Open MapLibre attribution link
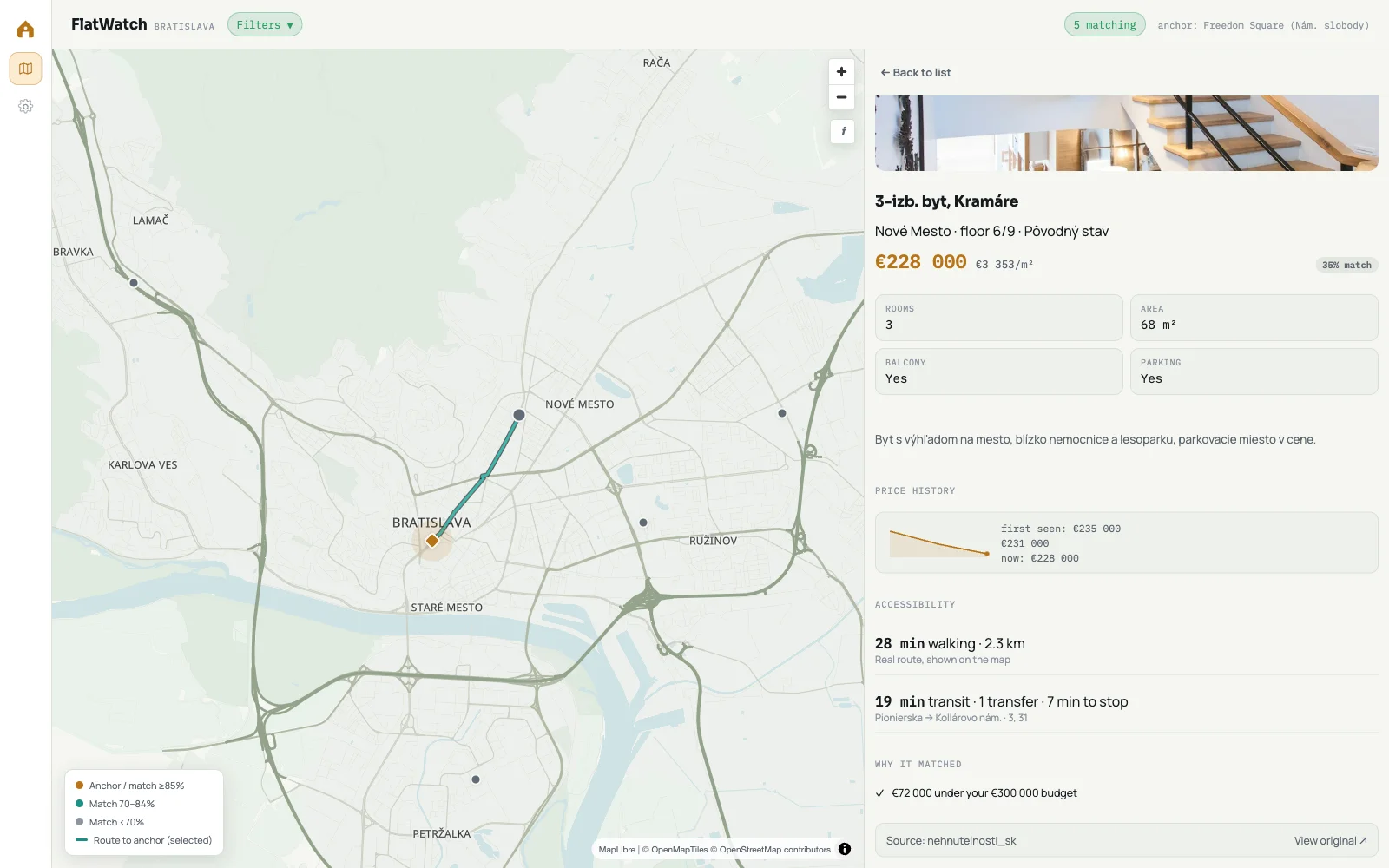This screenshot has width=1389, height=868. pos(616,850)
